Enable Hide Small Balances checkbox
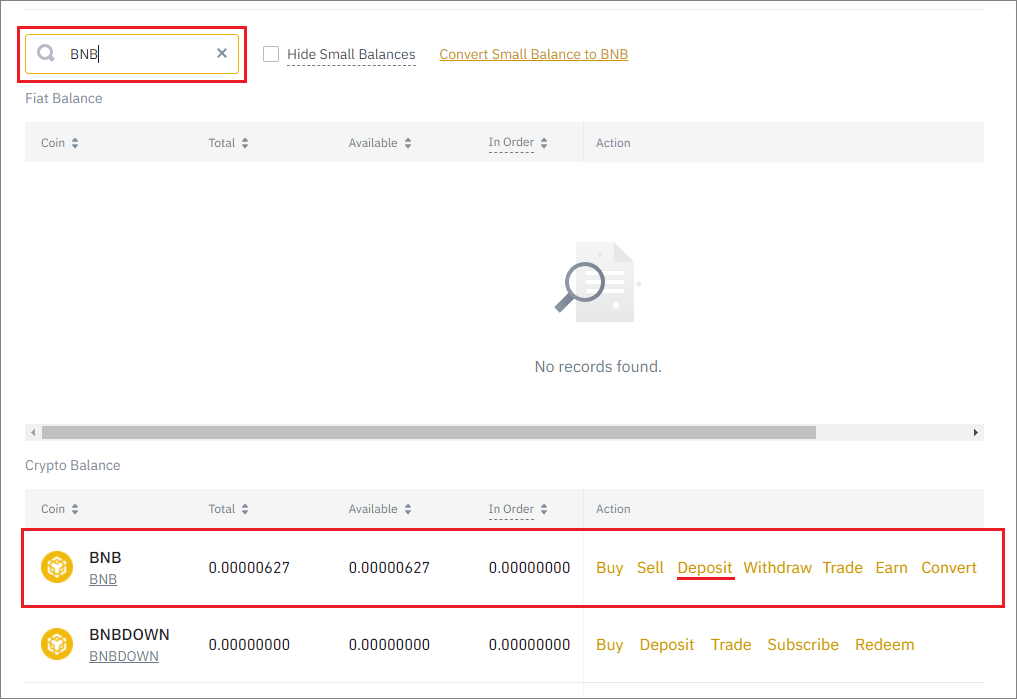 [271, 54]
